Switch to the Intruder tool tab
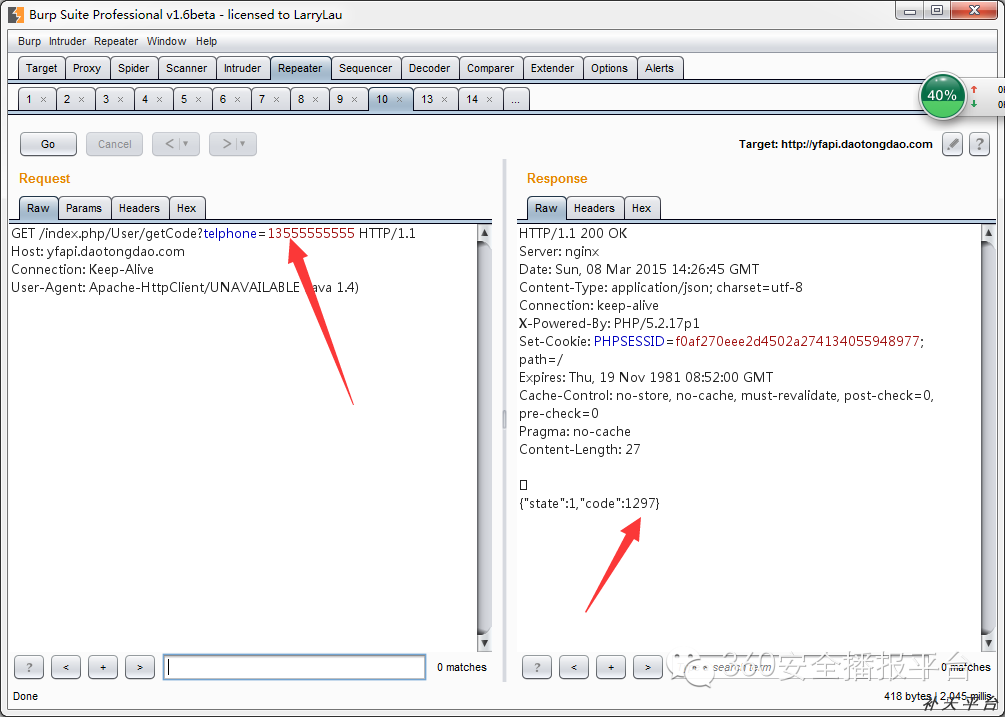The width and height of the screenshot is (1005, 717). pyautogui.click(x=242, y=68)
